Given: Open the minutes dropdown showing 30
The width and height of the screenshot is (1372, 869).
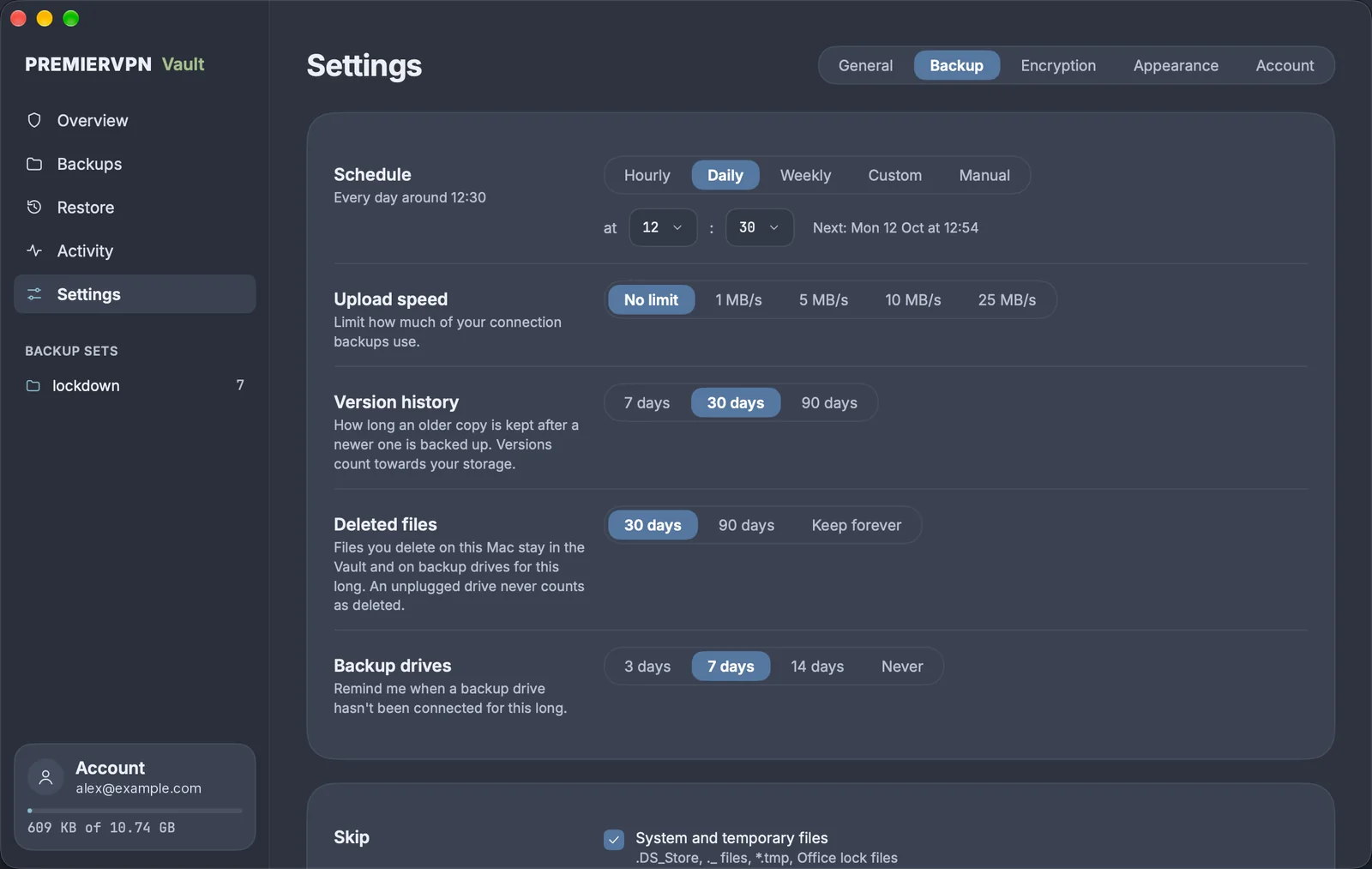Looking at the screenshot, I should tap(760, 227).
